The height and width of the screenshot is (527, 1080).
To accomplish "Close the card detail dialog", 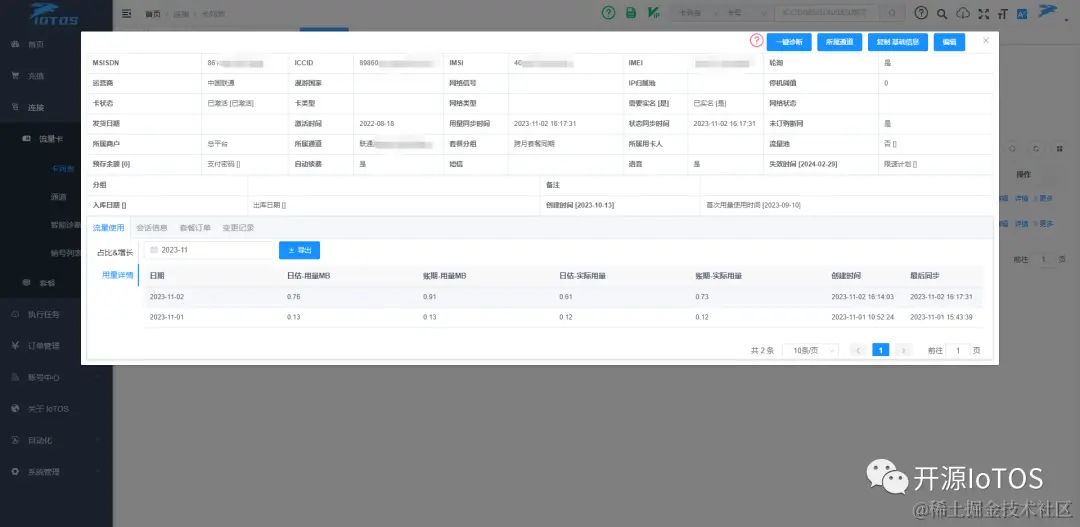I will pos(986,41).
